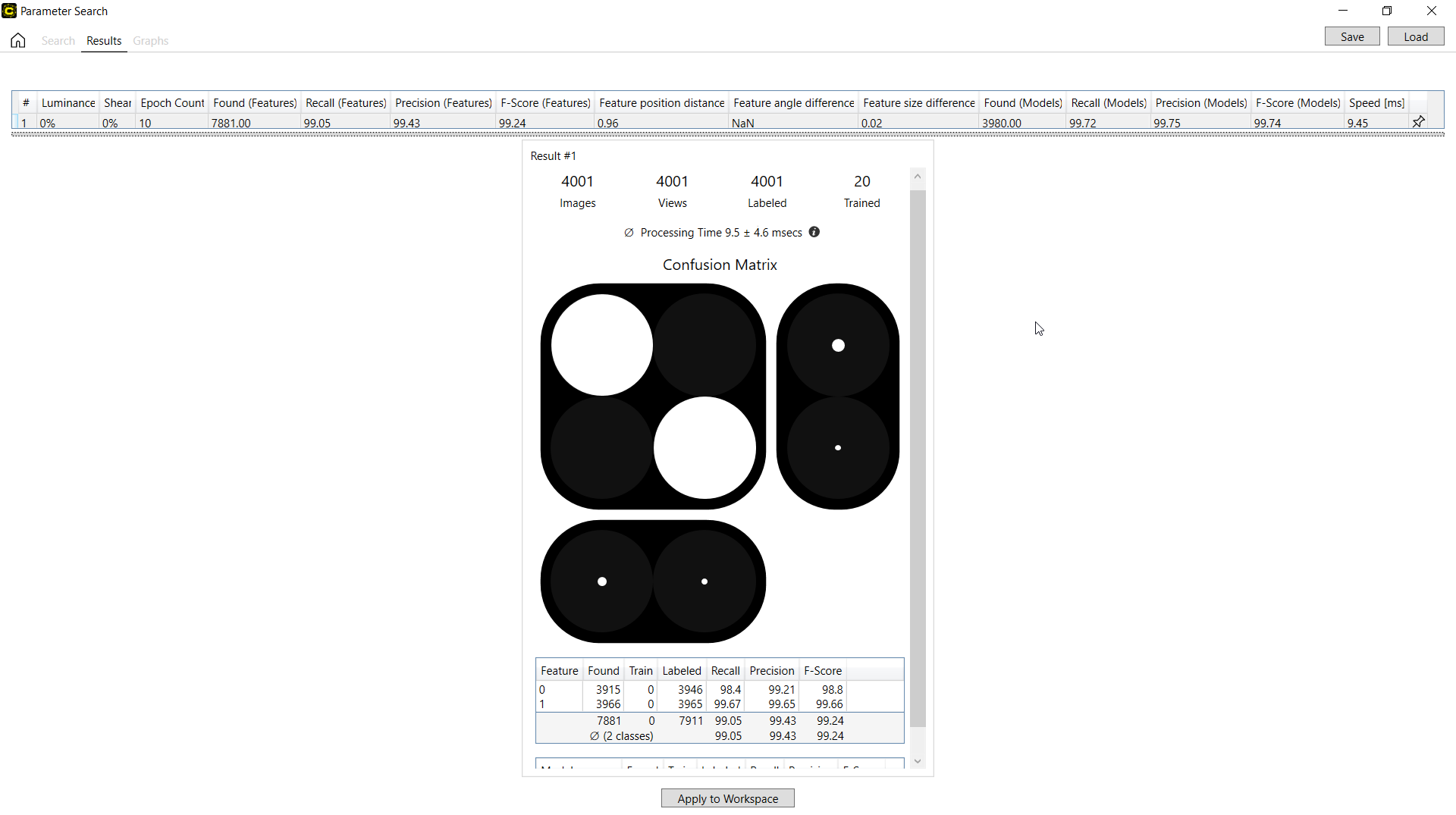1456x815 pixels.
Task: Click top-left white circle in confusion matrix
Action: tap(602, 345)
